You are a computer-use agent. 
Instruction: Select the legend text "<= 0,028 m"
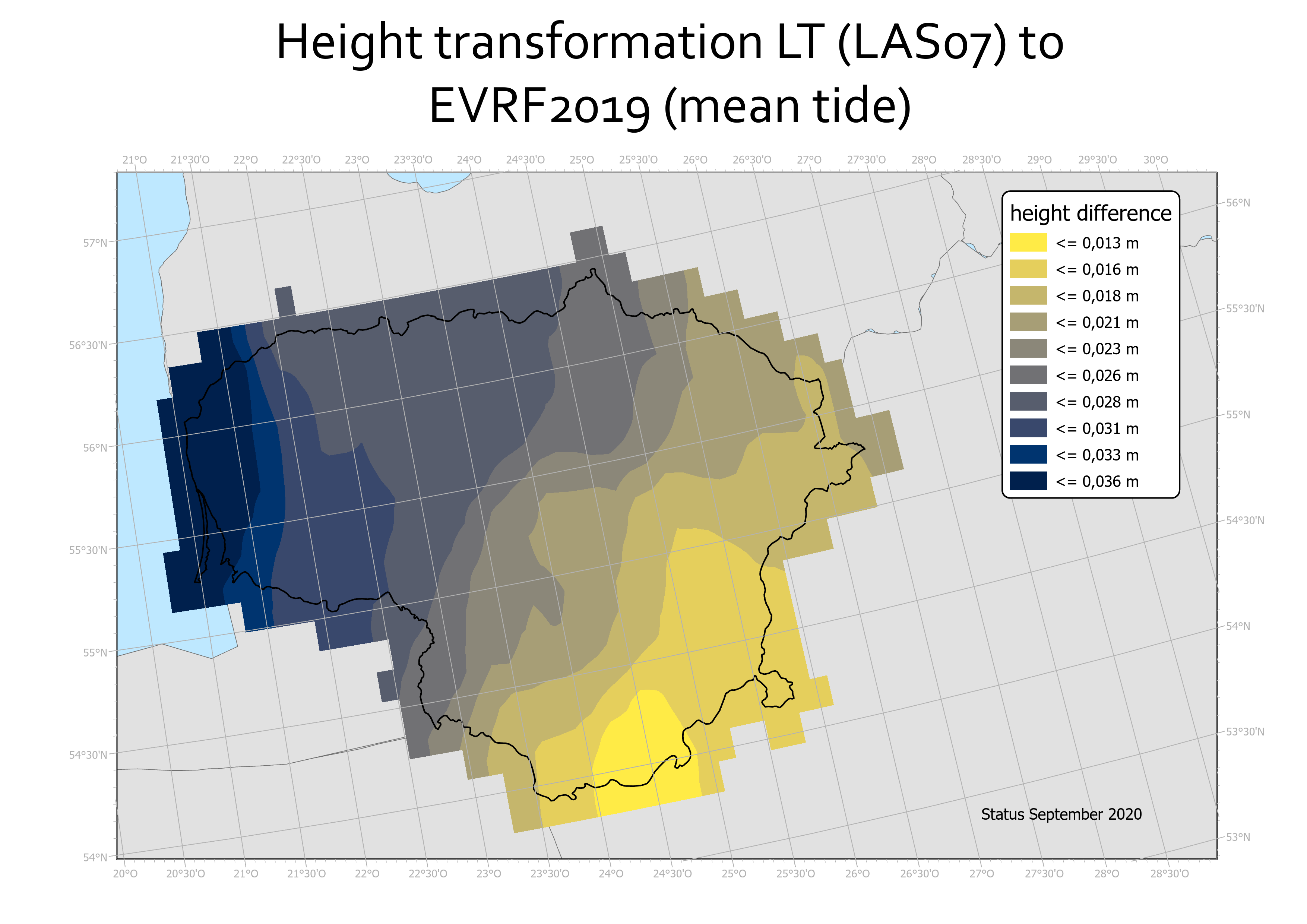point(1097,402)
